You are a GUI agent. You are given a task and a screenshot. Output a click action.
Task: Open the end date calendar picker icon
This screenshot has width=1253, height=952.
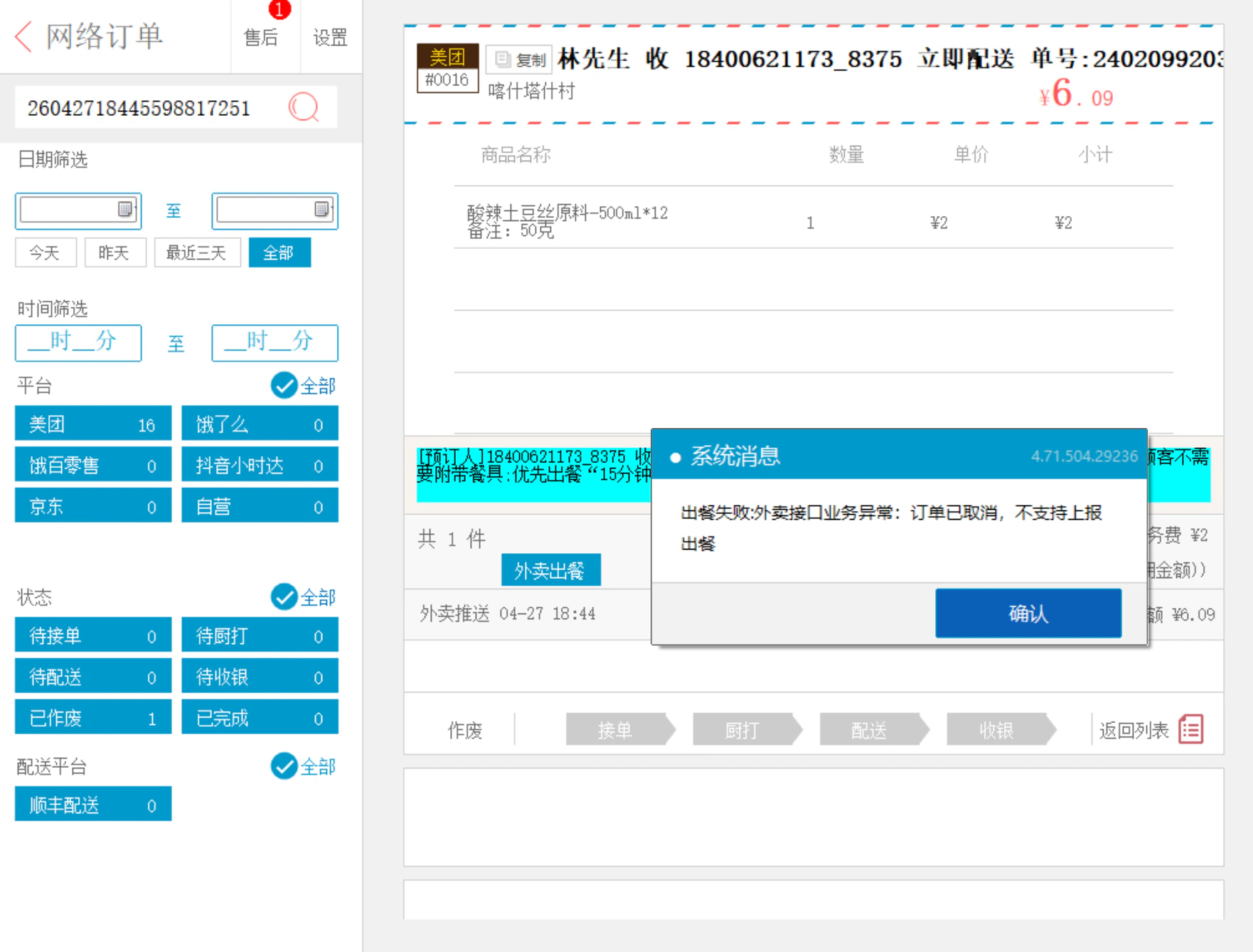[x=322, y=210]
